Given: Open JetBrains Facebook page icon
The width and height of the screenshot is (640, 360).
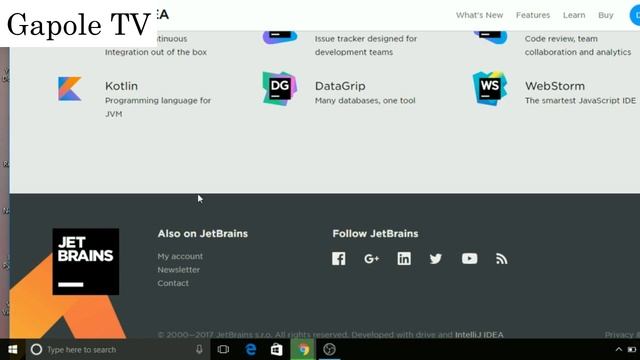Looking at the screenshot, I should [x=338, y=258].
